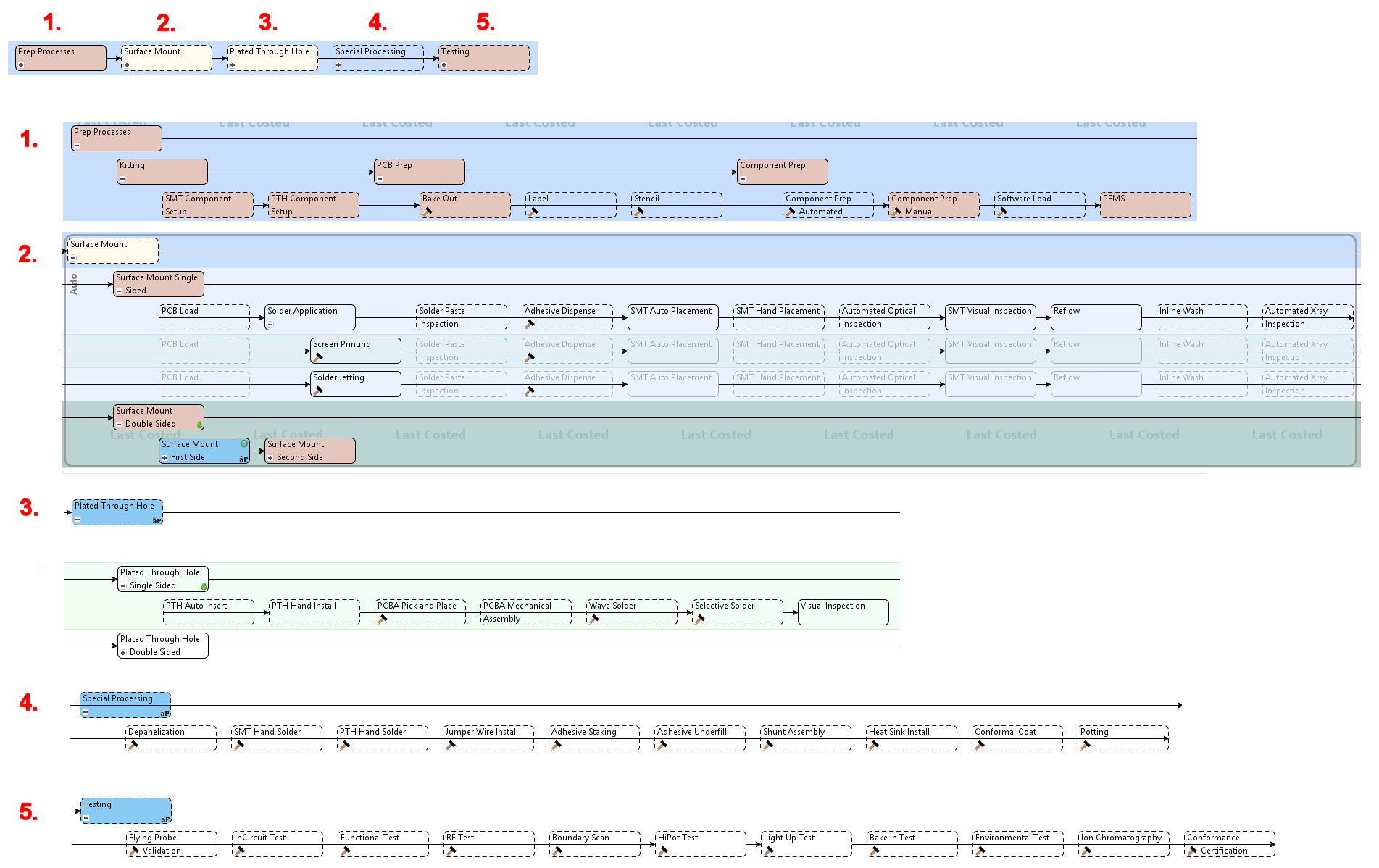The height and width of the screenshot is (868, 1379).
Task: Collapse the Solder Application node
Action: pos(270,325)
